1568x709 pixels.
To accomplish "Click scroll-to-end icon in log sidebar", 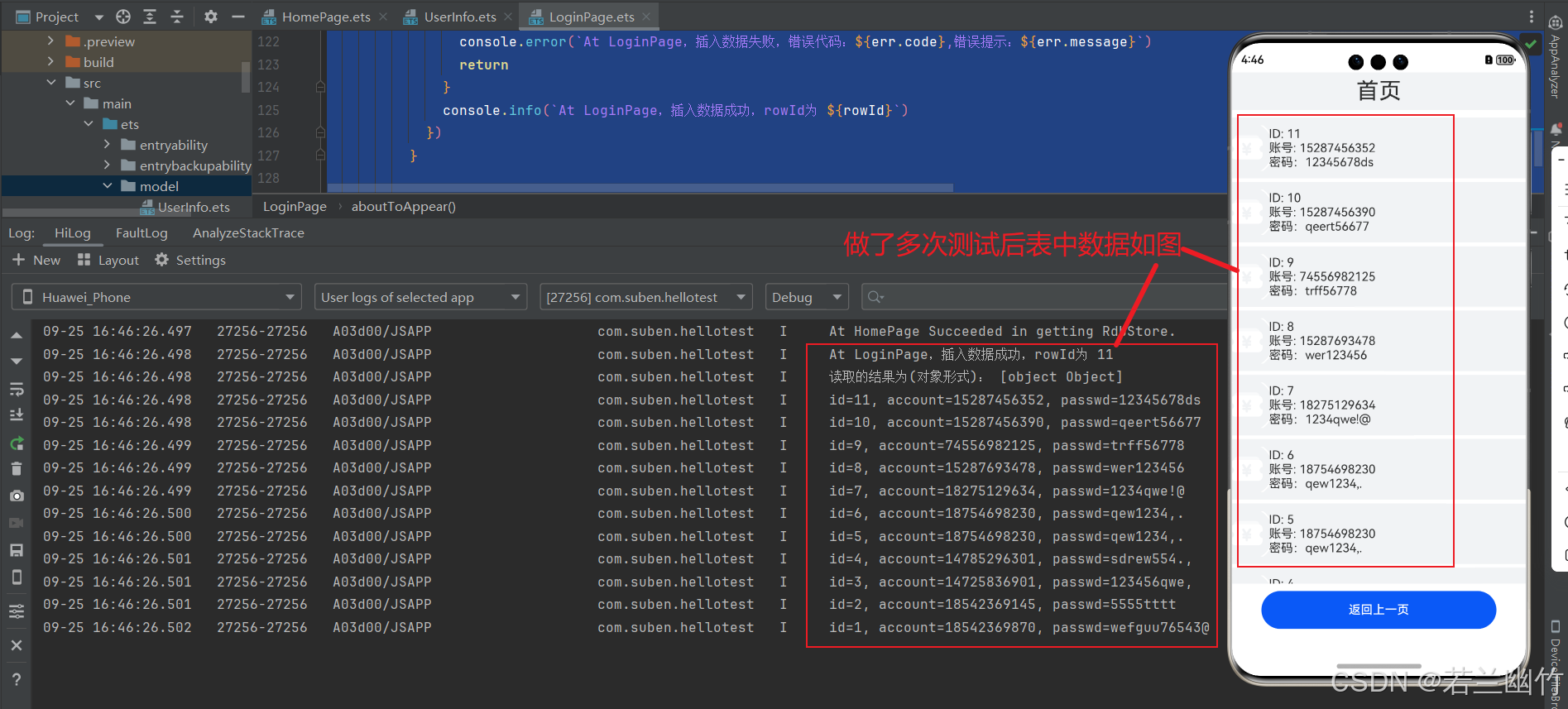I will pos(16,415).
